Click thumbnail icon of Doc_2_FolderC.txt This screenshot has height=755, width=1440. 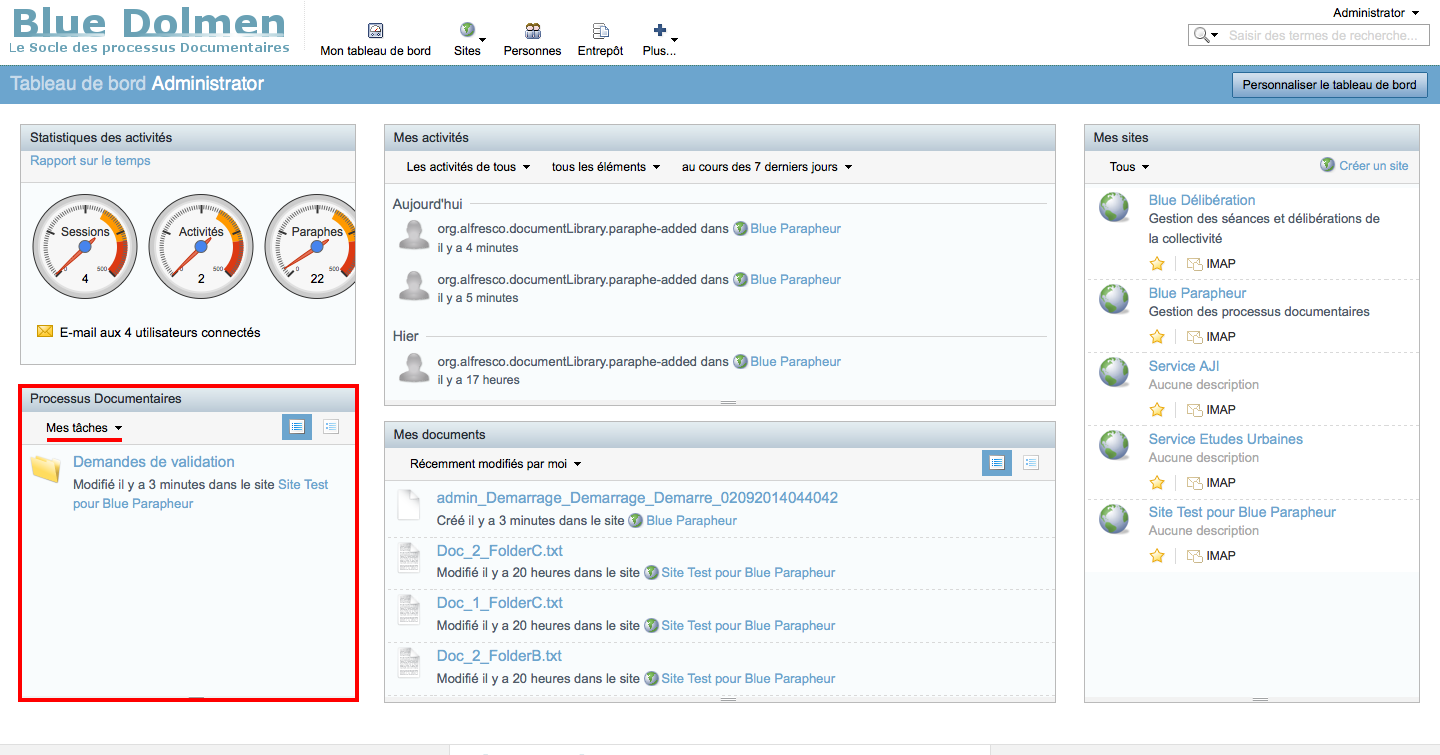pos(409,558)
